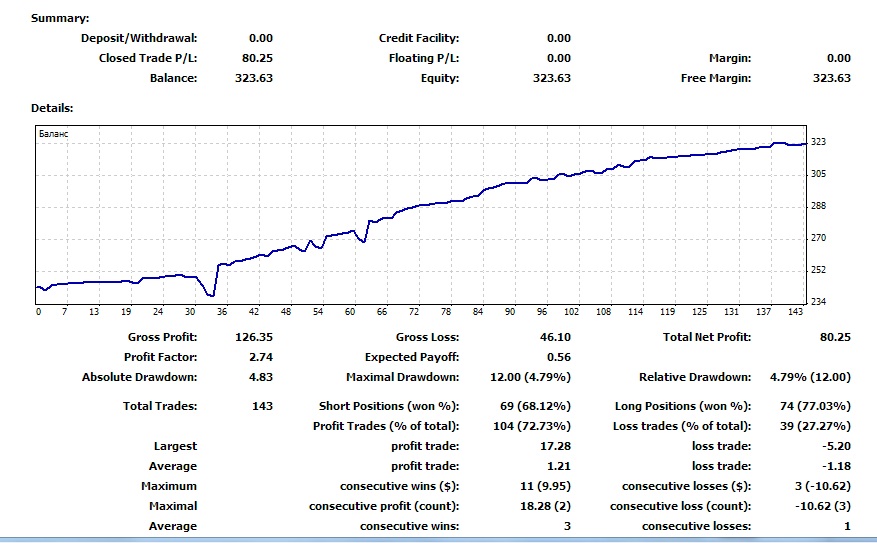Click the Profit Trades value 104 (72.73%)
The width and height of the screenshot is (877, 543).
click(x=532, y=427)
